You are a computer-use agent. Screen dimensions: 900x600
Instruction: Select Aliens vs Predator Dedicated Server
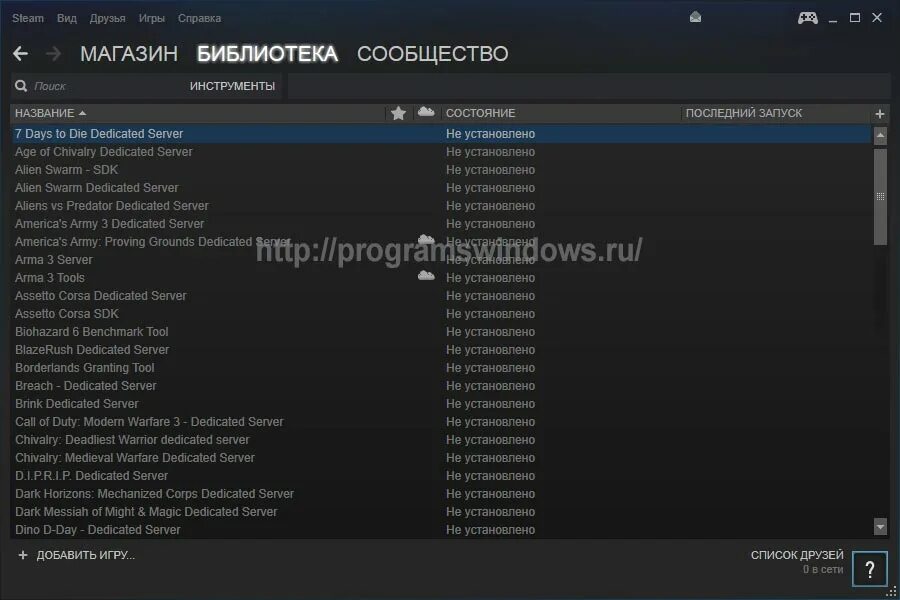coord(441,206)
